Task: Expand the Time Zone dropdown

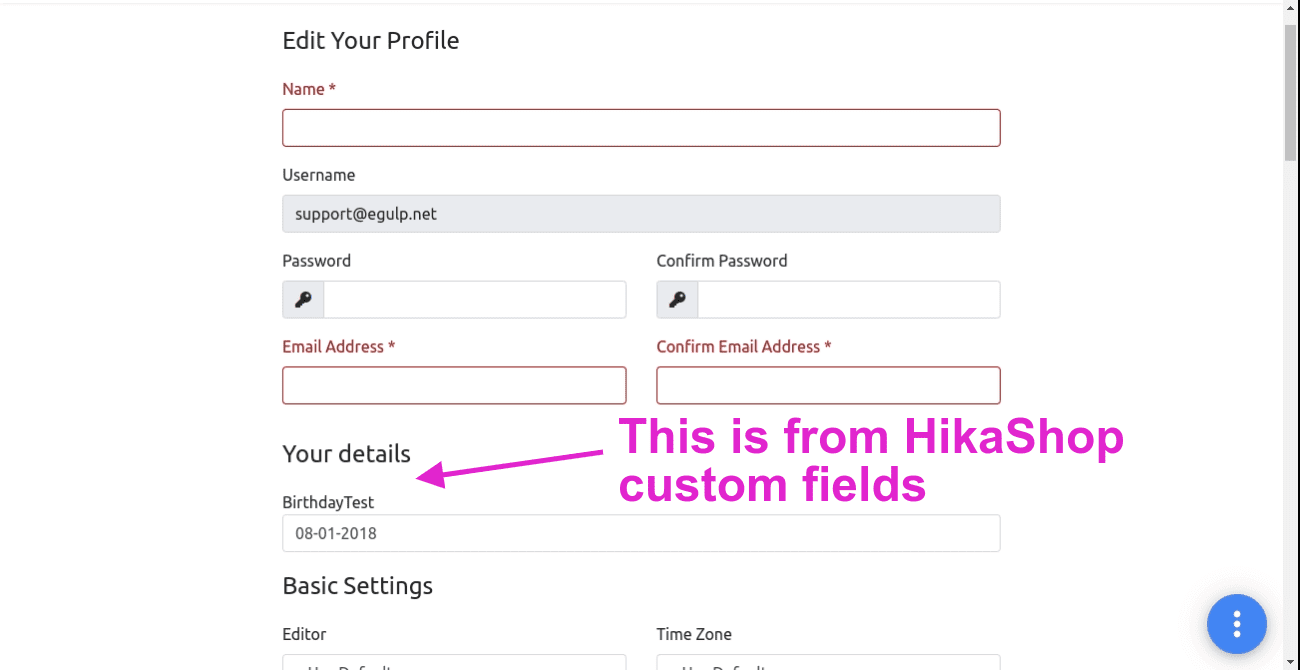Action: coord(828,663)
